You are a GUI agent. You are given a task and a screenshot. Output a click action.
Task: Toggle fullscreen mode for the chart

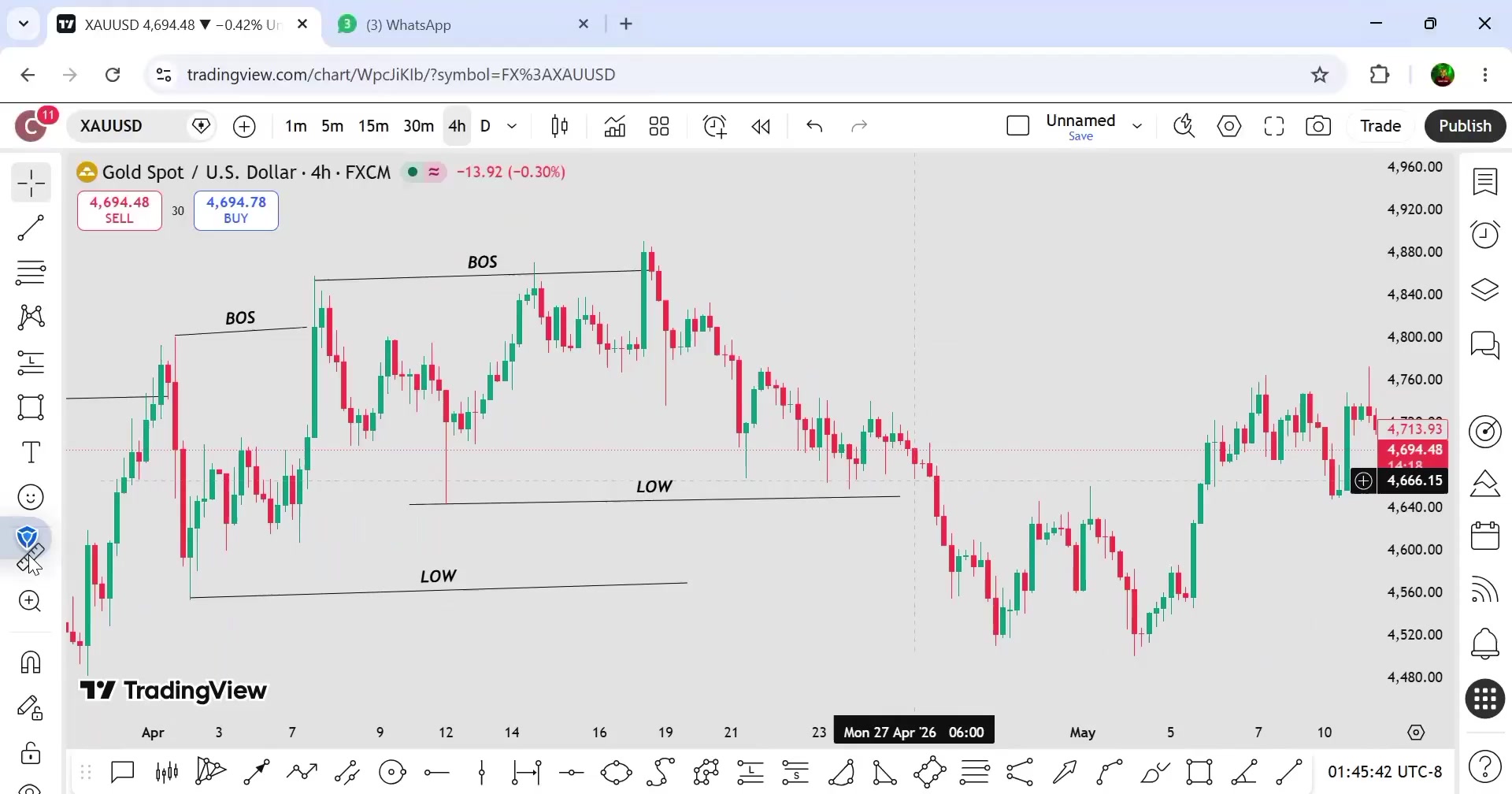[x=1274, y=126]
